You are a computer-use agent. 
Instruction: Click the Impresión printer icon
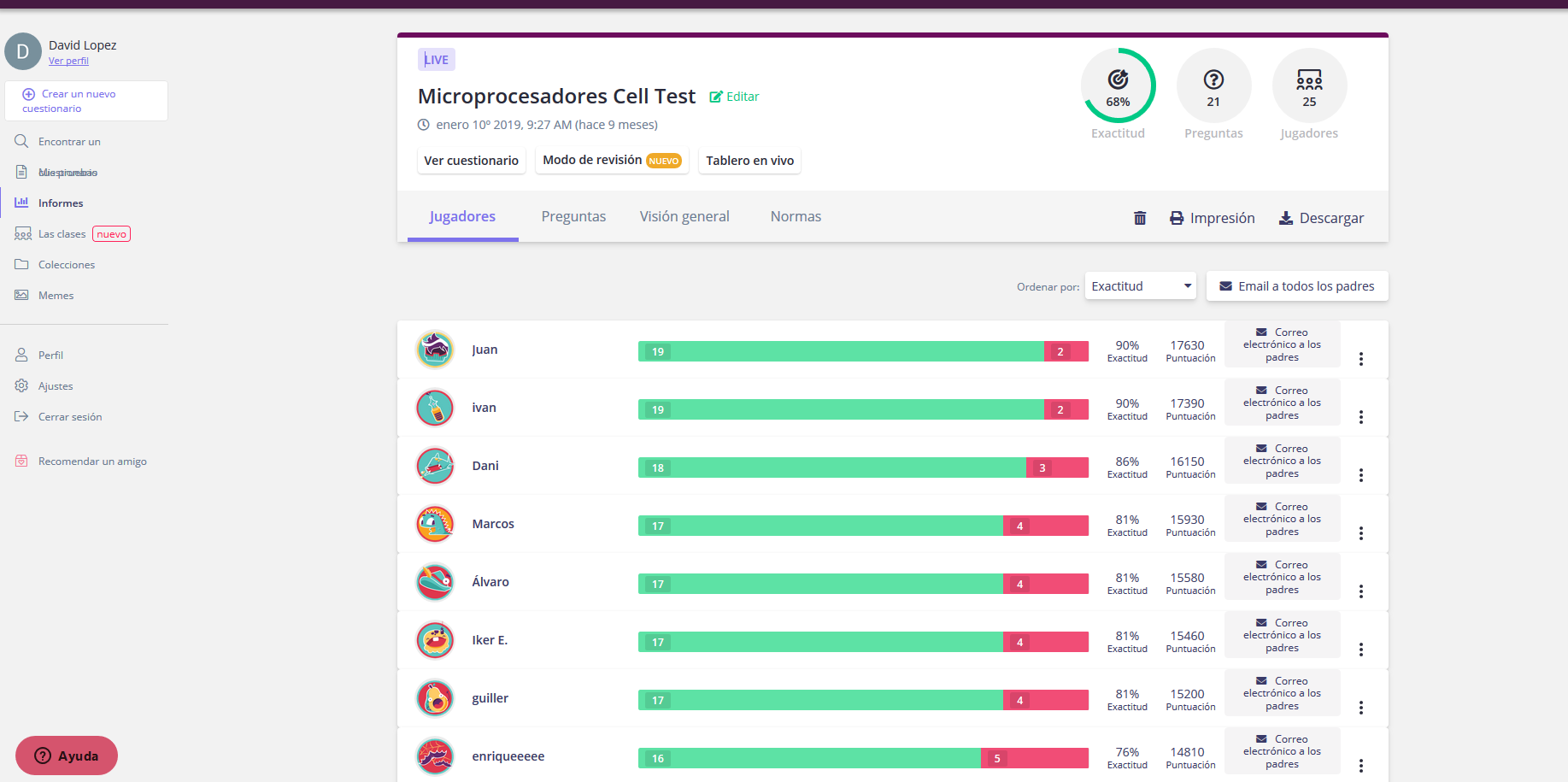[x=1177, y=218]
